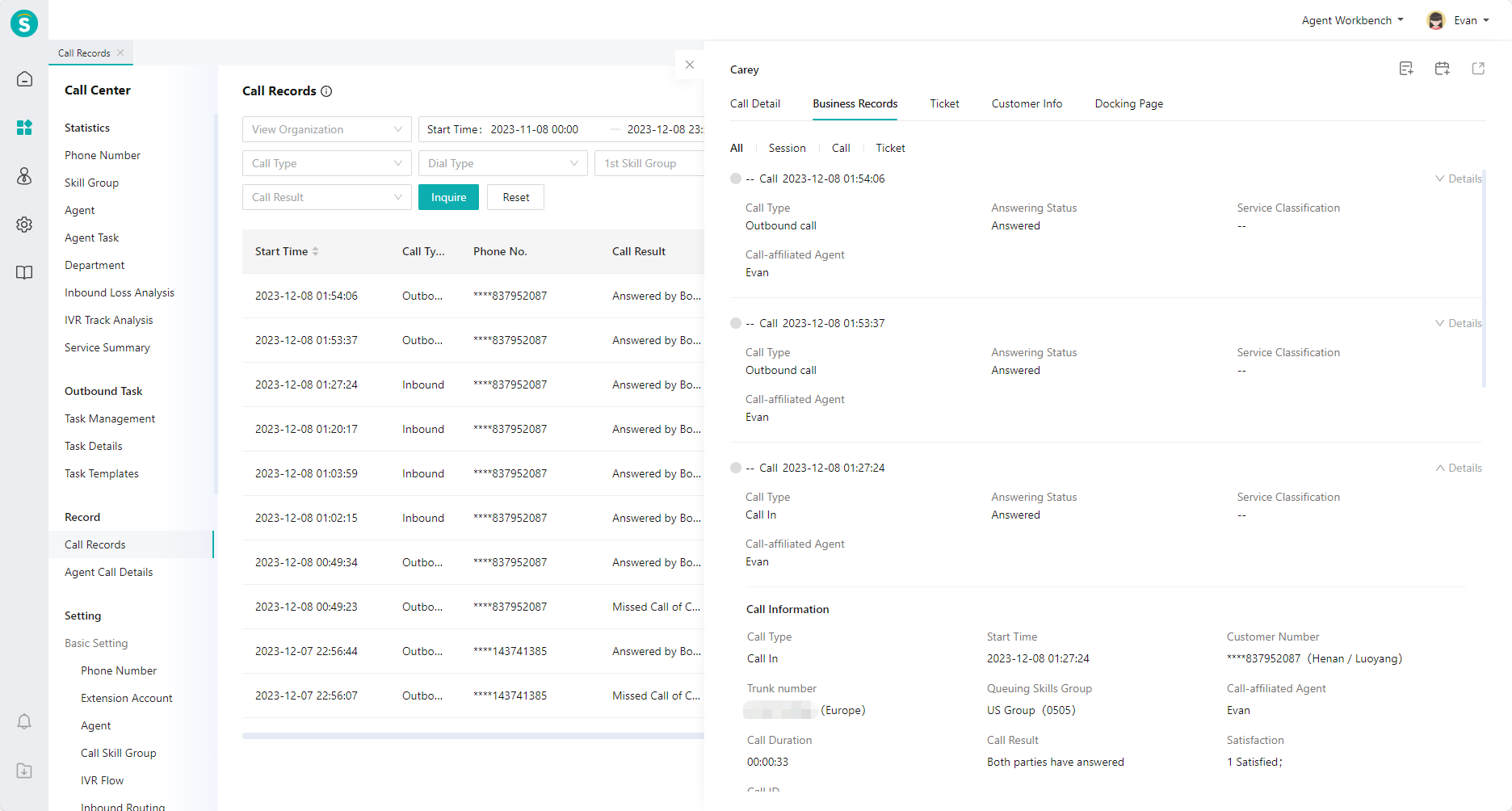Click the Inquire button
The height and width of the screenshot is (811, 1512).
pyautogui.click(x=448, y=197)
